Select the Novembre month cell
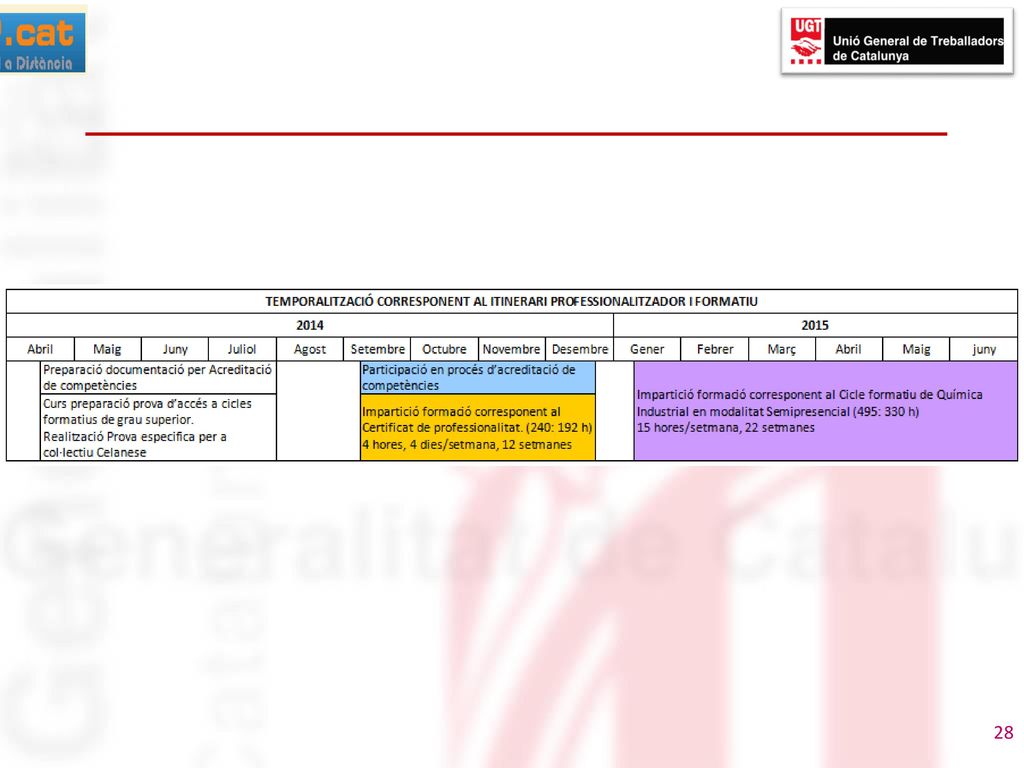The width and height of the screenshot is (1024, 768). pos(511,349)
